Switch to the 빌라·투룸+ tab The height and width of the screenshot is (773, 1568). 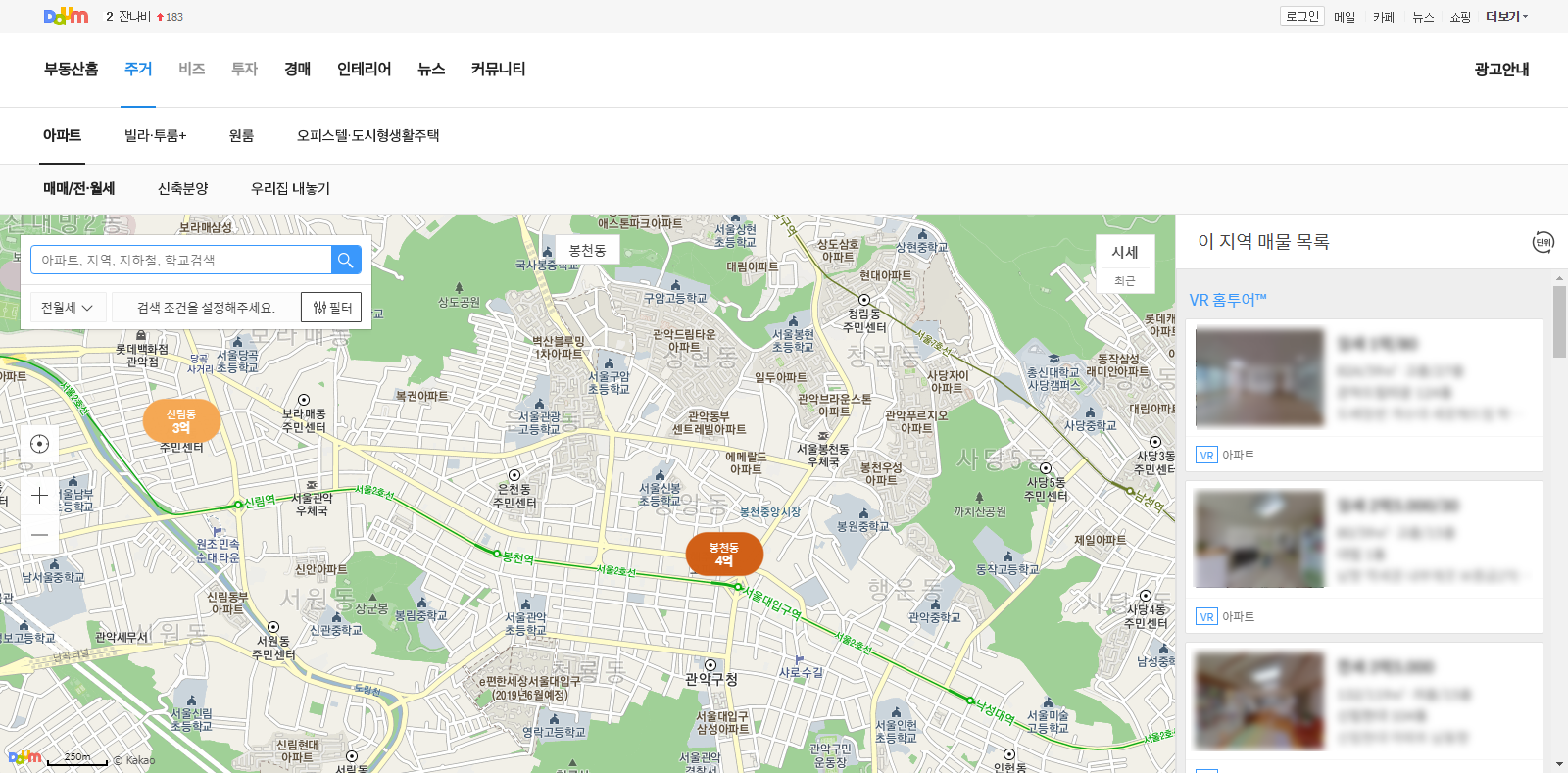155,135
